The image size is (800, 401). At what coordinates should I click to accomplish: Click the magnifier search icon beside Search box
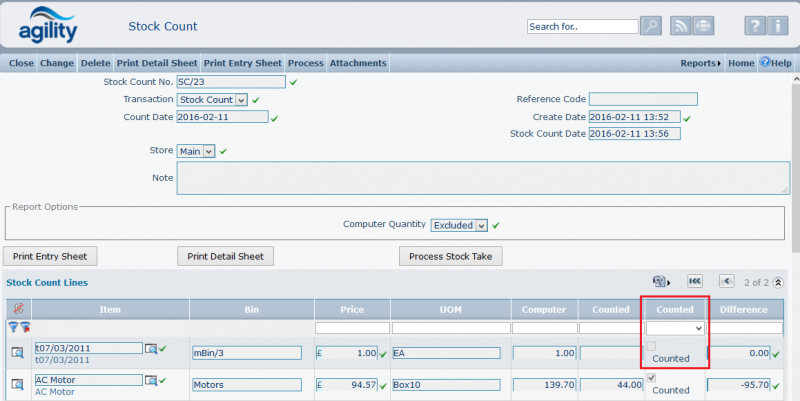pos(651,26)
